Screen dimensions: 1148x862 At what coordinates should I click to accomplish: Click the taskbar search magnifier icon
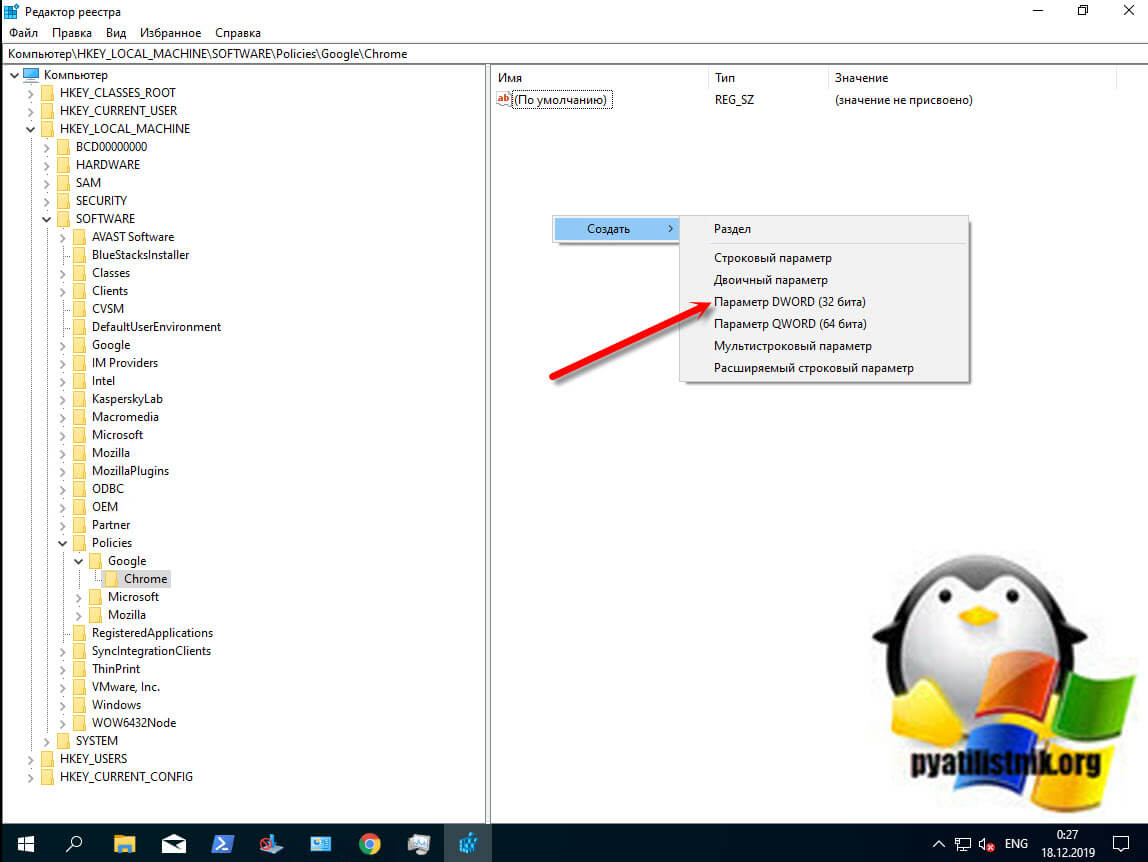point(74,844)
